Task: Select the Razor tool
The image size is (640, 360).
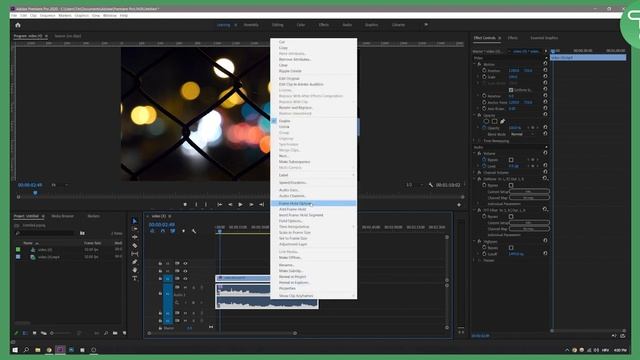Action: pyautogui.click(x=135, y=245)
